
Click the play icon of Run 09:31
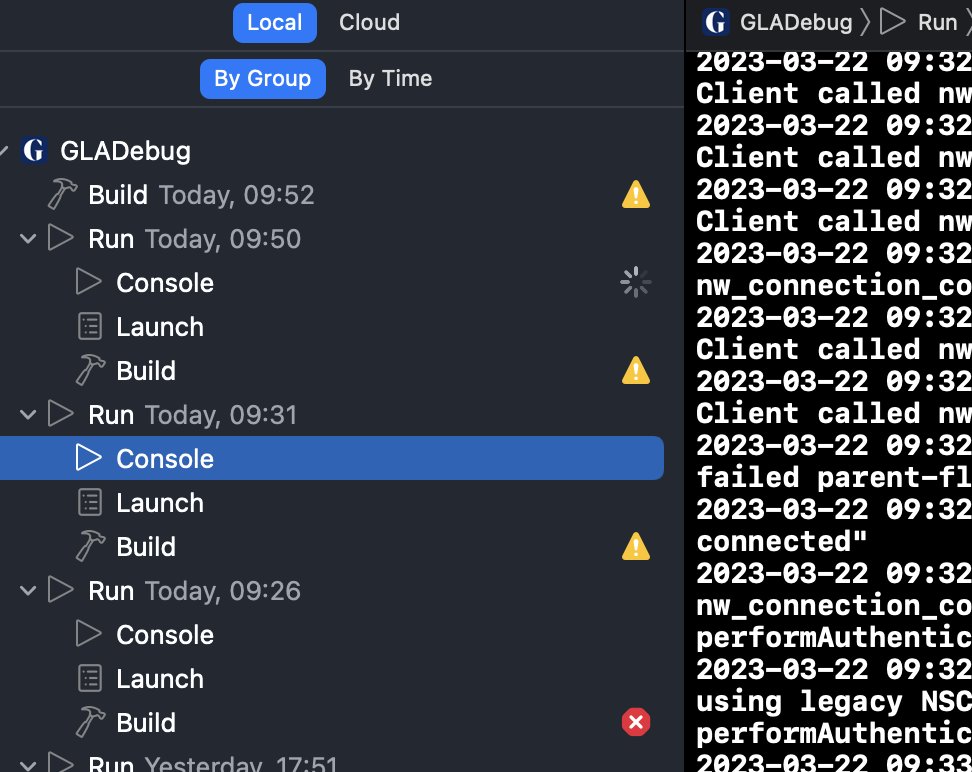tap(61, 414)
